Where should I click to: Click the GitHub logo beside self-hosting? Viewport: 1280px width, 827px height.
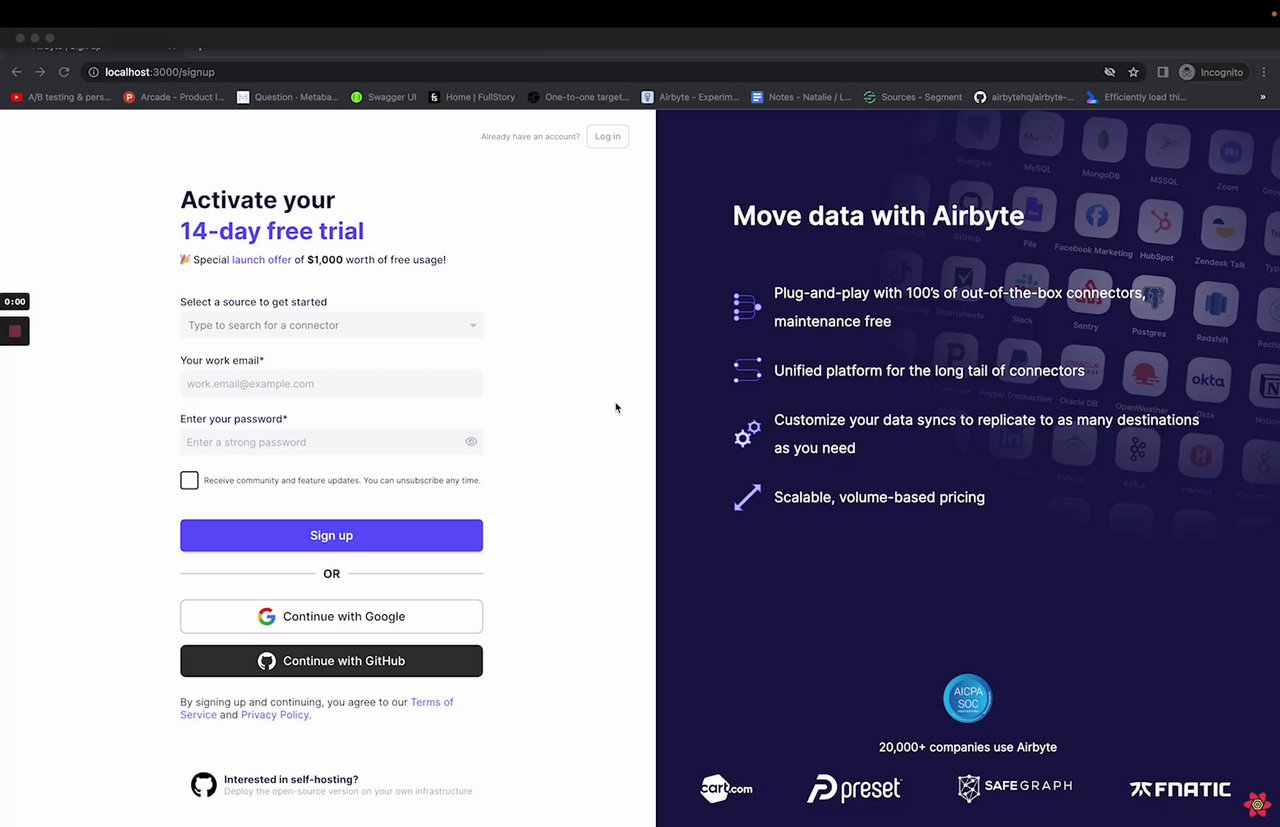coord(204,785)
